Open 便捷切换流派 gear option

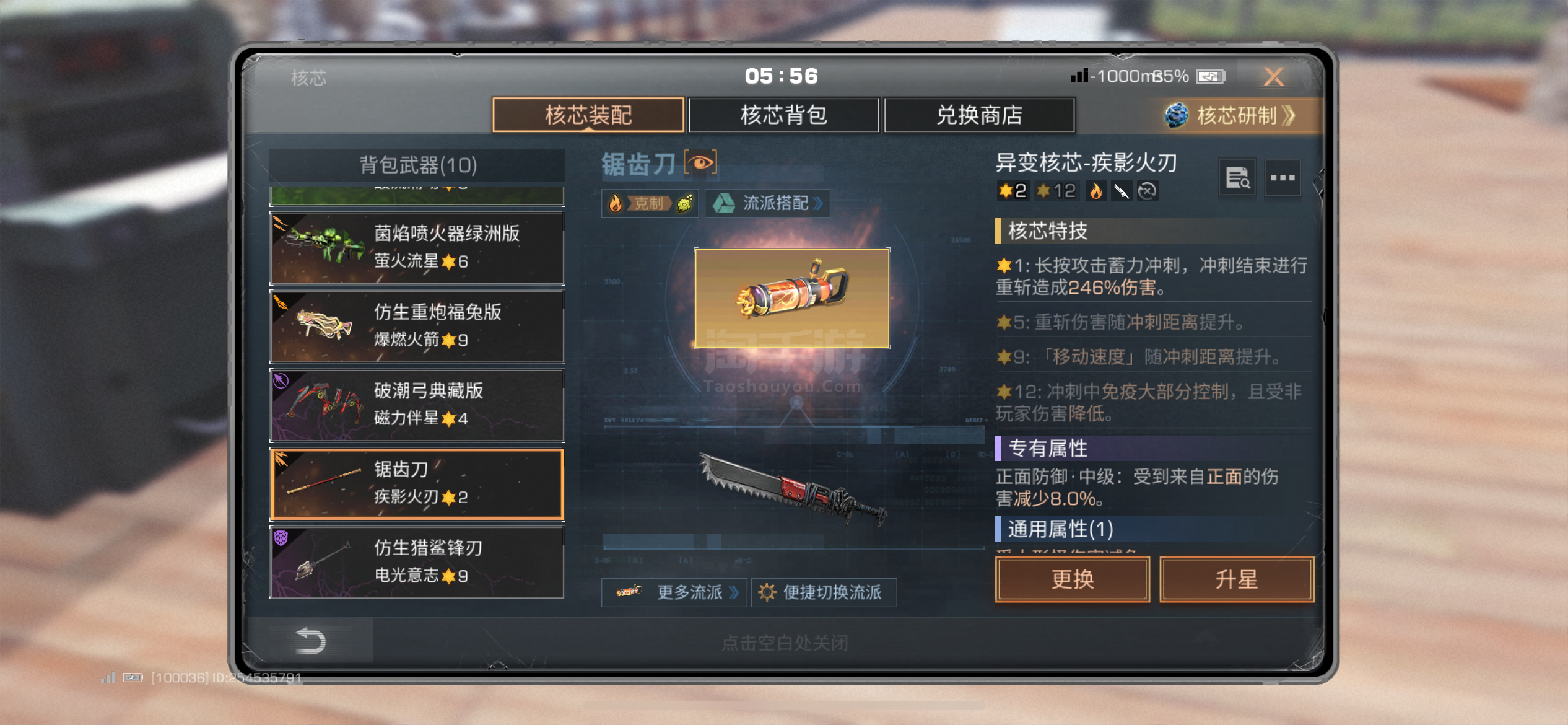pyautogui.click(x=824, y=592)
